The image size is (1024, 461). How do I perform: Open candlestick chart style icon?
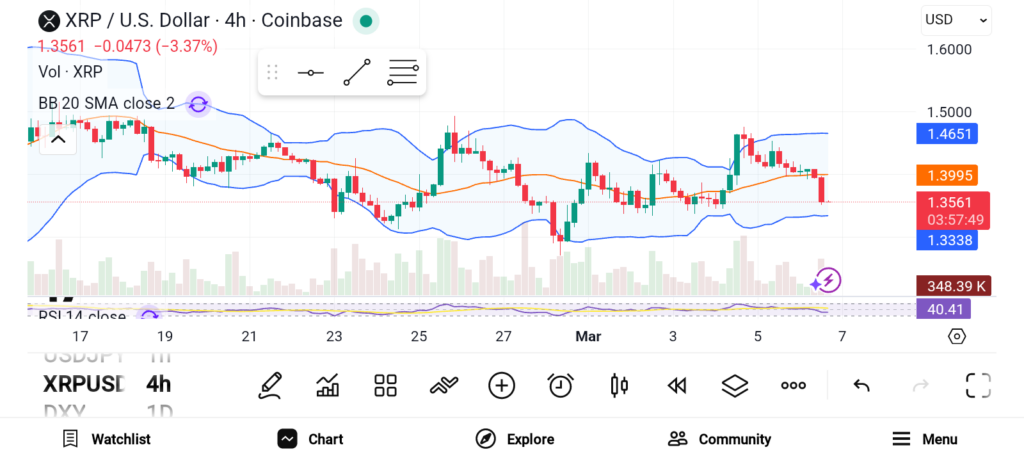tap(618, 385)
